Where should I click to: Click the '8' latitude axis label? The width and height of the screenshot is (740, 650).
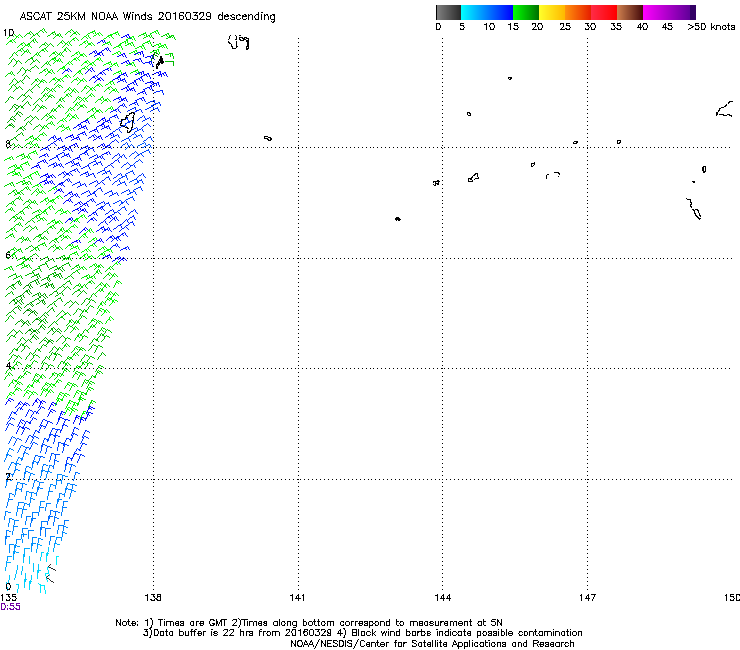(8, 144)
